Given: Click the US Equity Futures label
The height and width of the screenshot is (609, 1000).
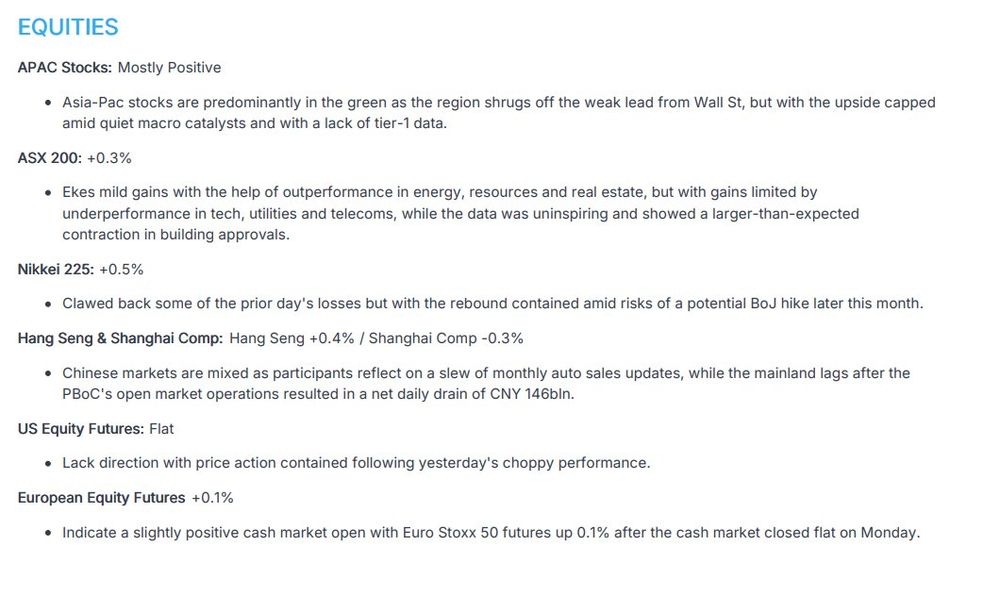Looking at the screenshot, I should pos(81,429).
